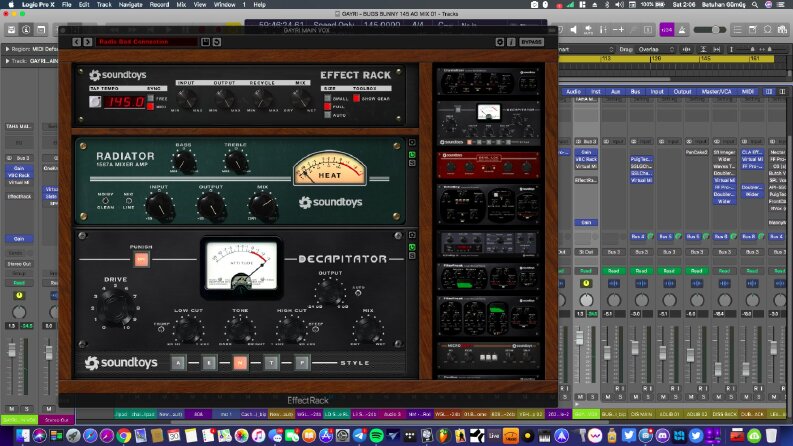Select Auto rack size
Image resolution: width=793 pixels, height=446 pixels.
click(x=328, y=115)
